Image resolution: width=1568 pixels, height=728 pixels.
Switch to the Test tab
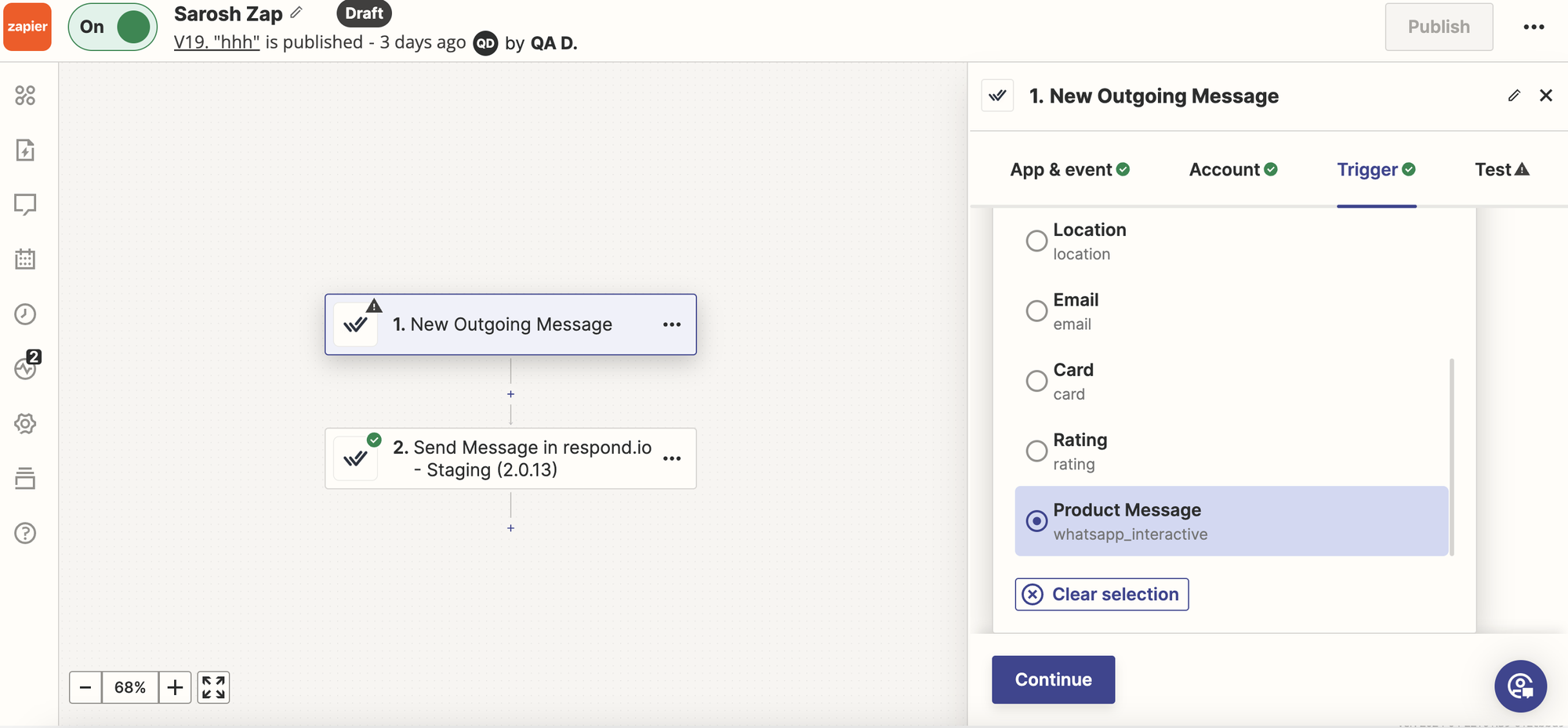tap(1501, 169)
